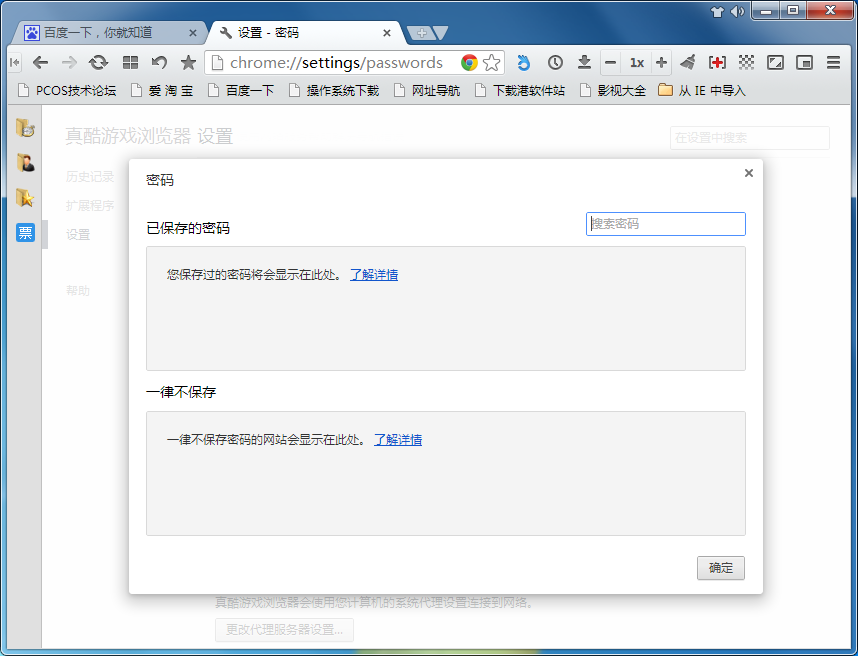Open the blue swirl restore icon

pyautogui.click(x=524, y=62)
